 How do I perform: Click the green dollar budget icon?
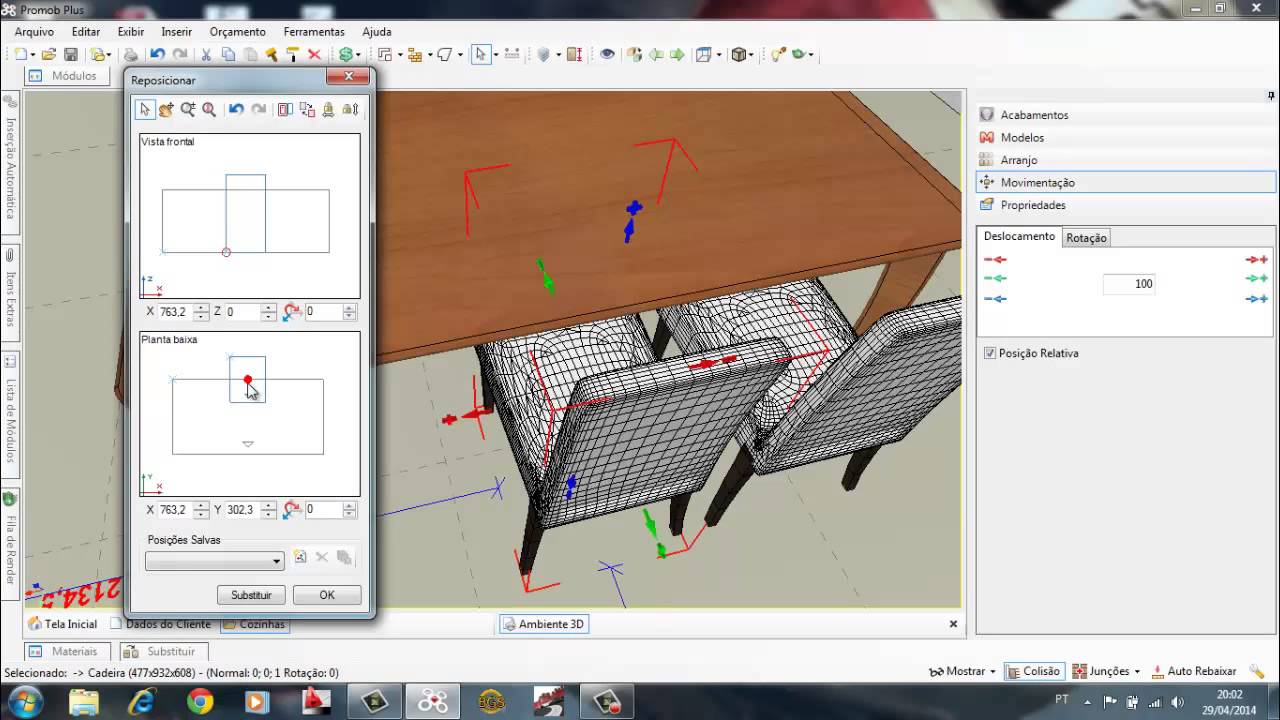(x=346, y=55)
